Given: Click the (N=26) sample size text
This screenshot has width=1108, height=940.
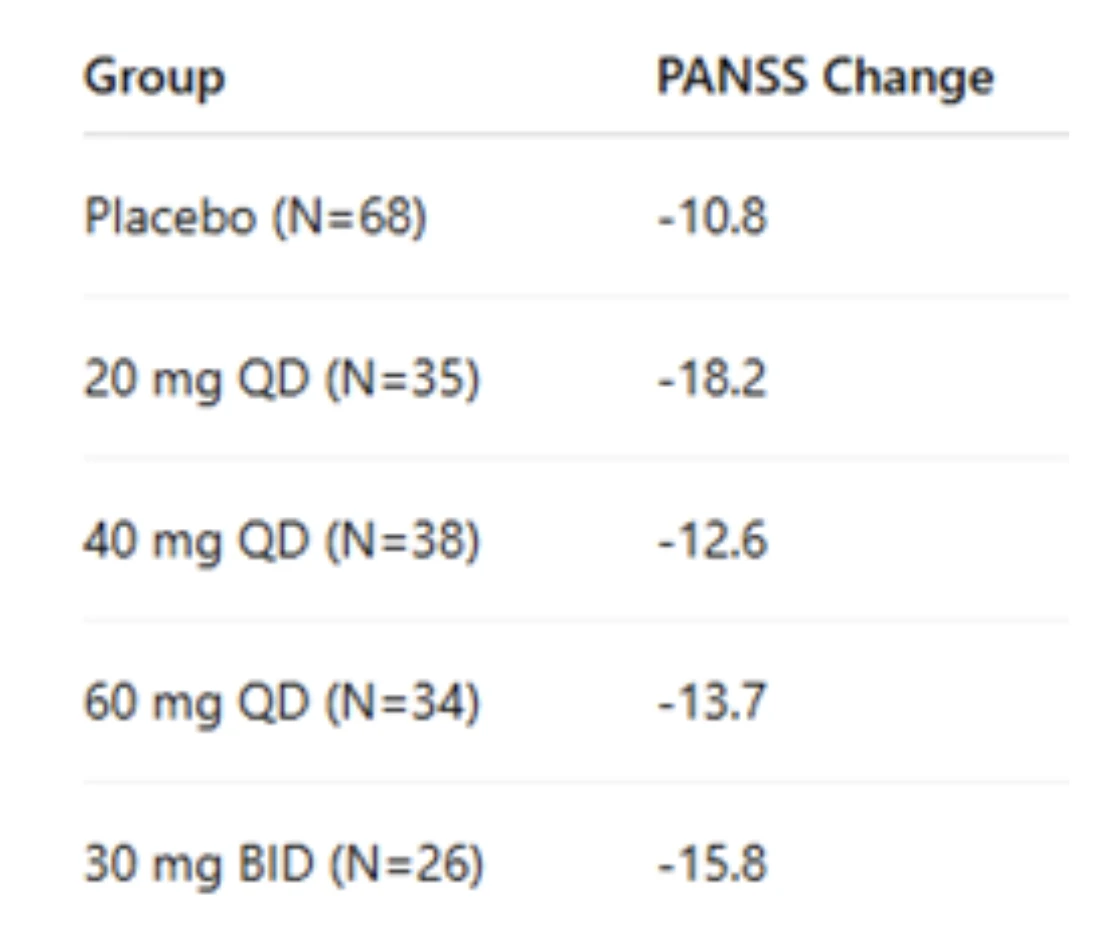Looking at the screenshot, I should point(406,864).
